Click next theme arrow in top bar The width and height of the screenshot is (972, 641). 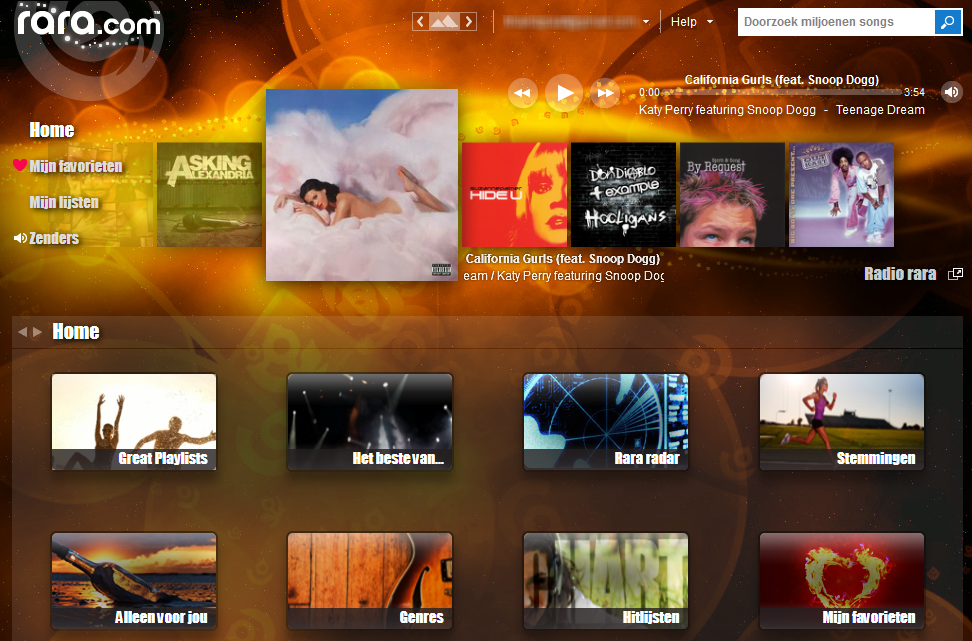(468, 22)
